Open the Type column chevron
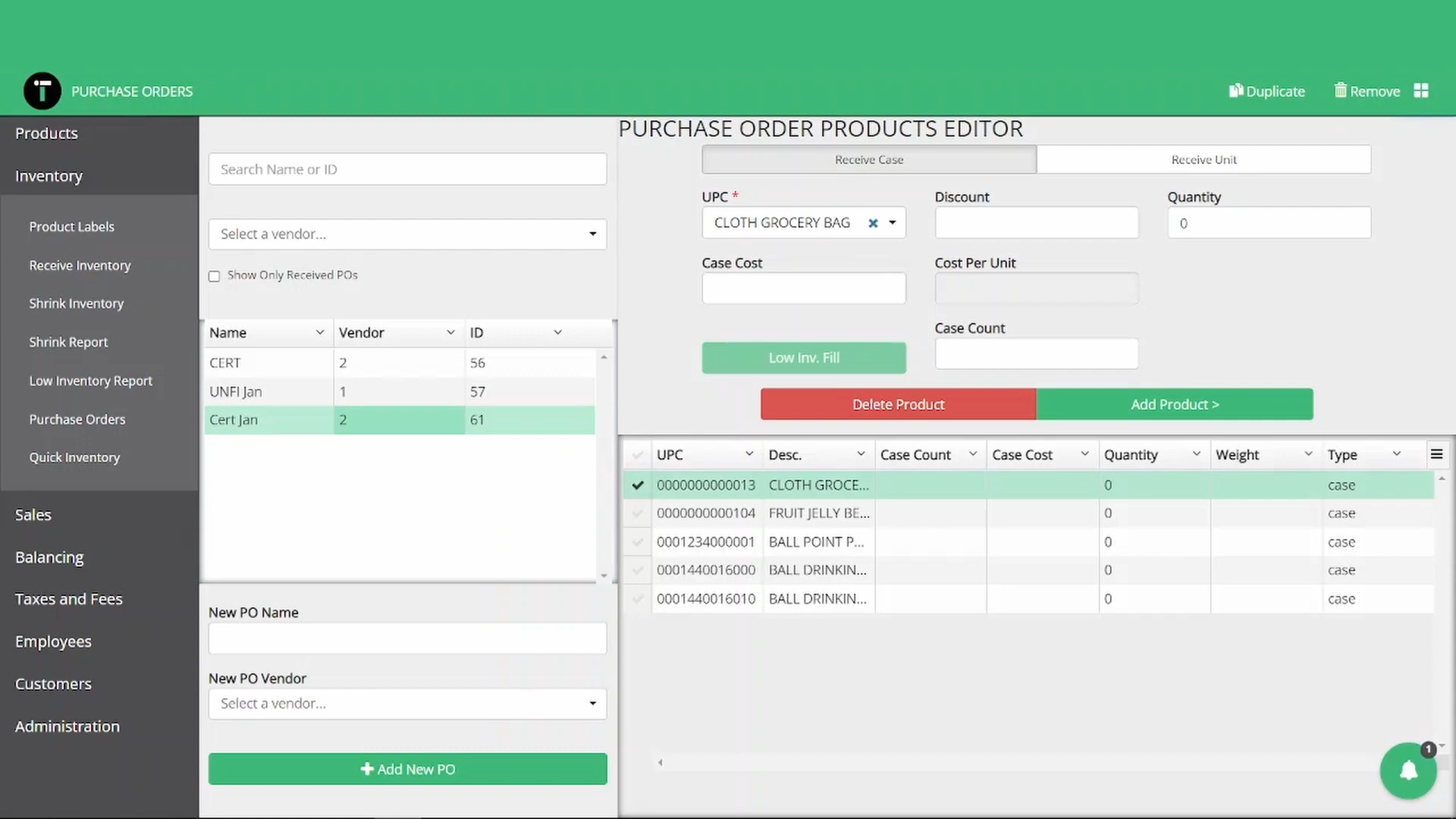 point(1397,454)
